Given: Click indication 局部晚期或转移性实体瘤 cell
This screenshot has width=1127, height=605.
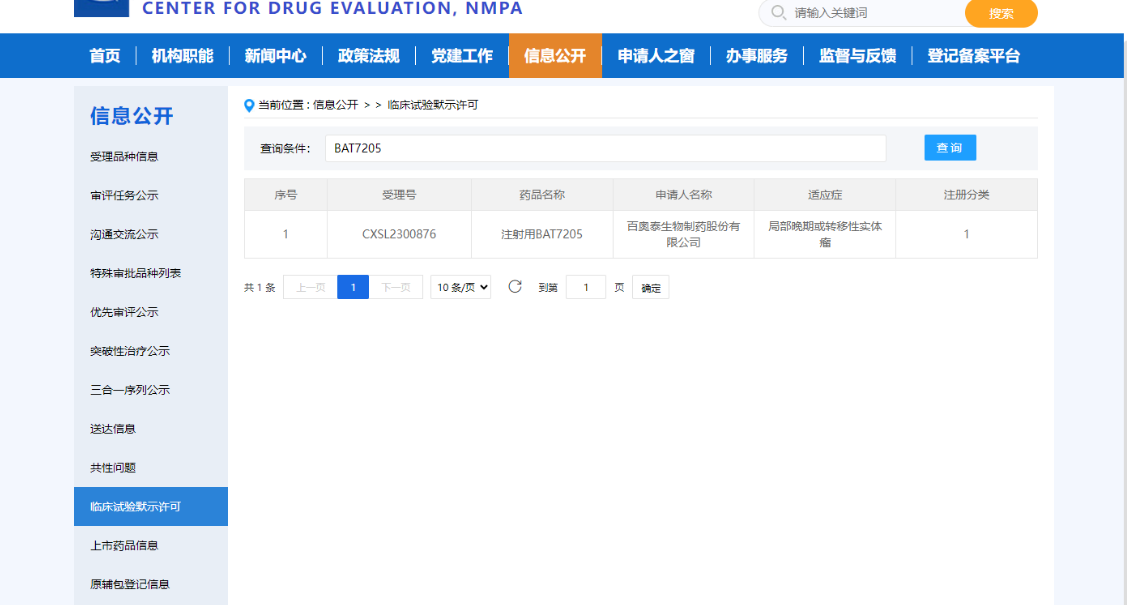Looking at the screenshot, I should [824, 234].
